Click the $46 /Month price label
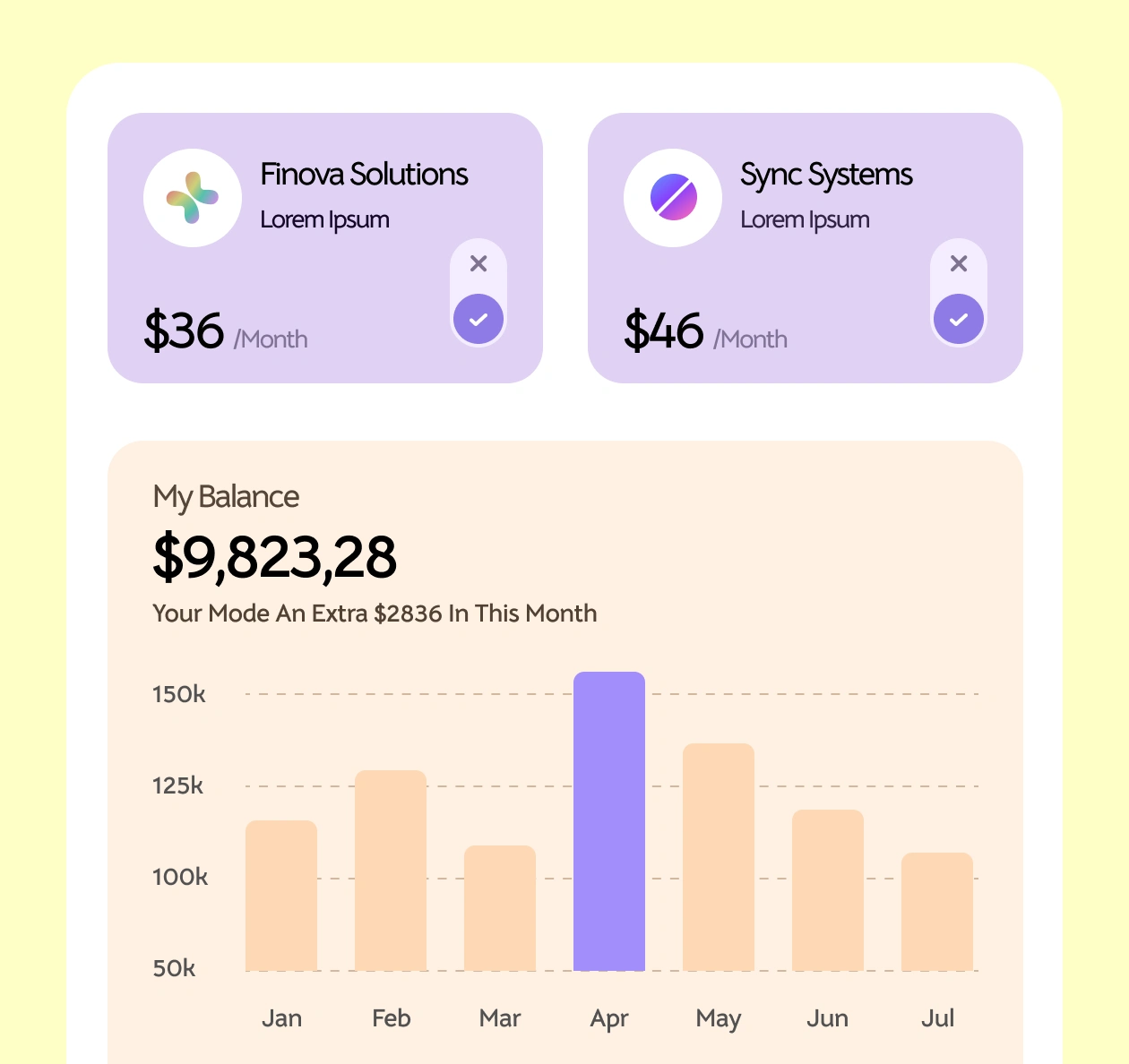Screen dimensions: 1129x1064 706,333
